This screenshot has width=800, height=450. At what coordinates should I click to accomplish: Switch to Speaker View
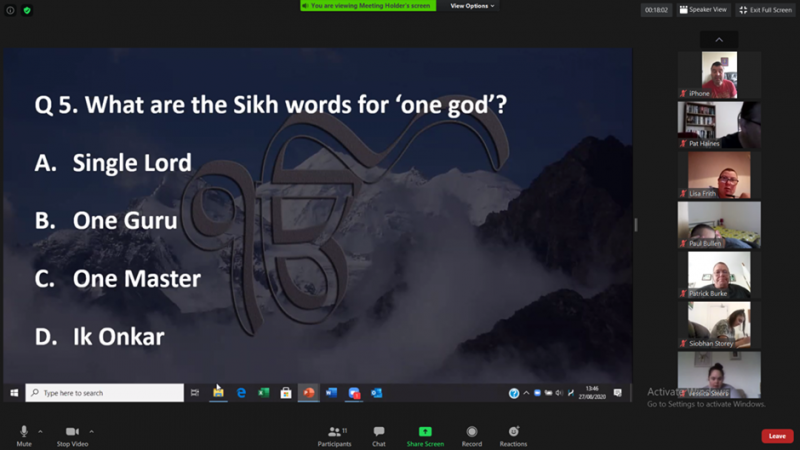[703, 10]
